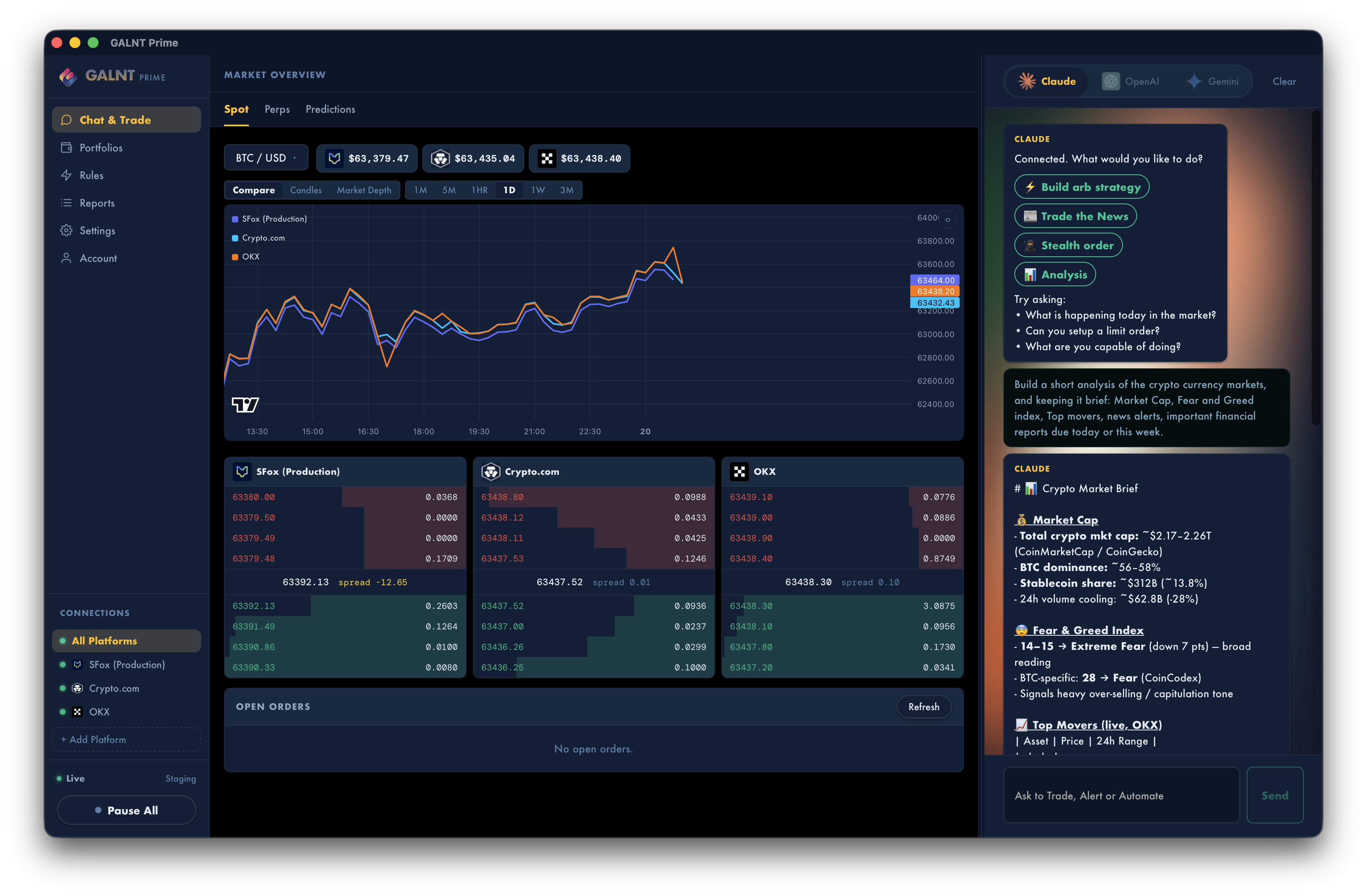The height and width of the screenshot is (896, 1367).
Task: Click the SFox icon in Connections list
Action: pyautogui.click(x=78, y=665)
